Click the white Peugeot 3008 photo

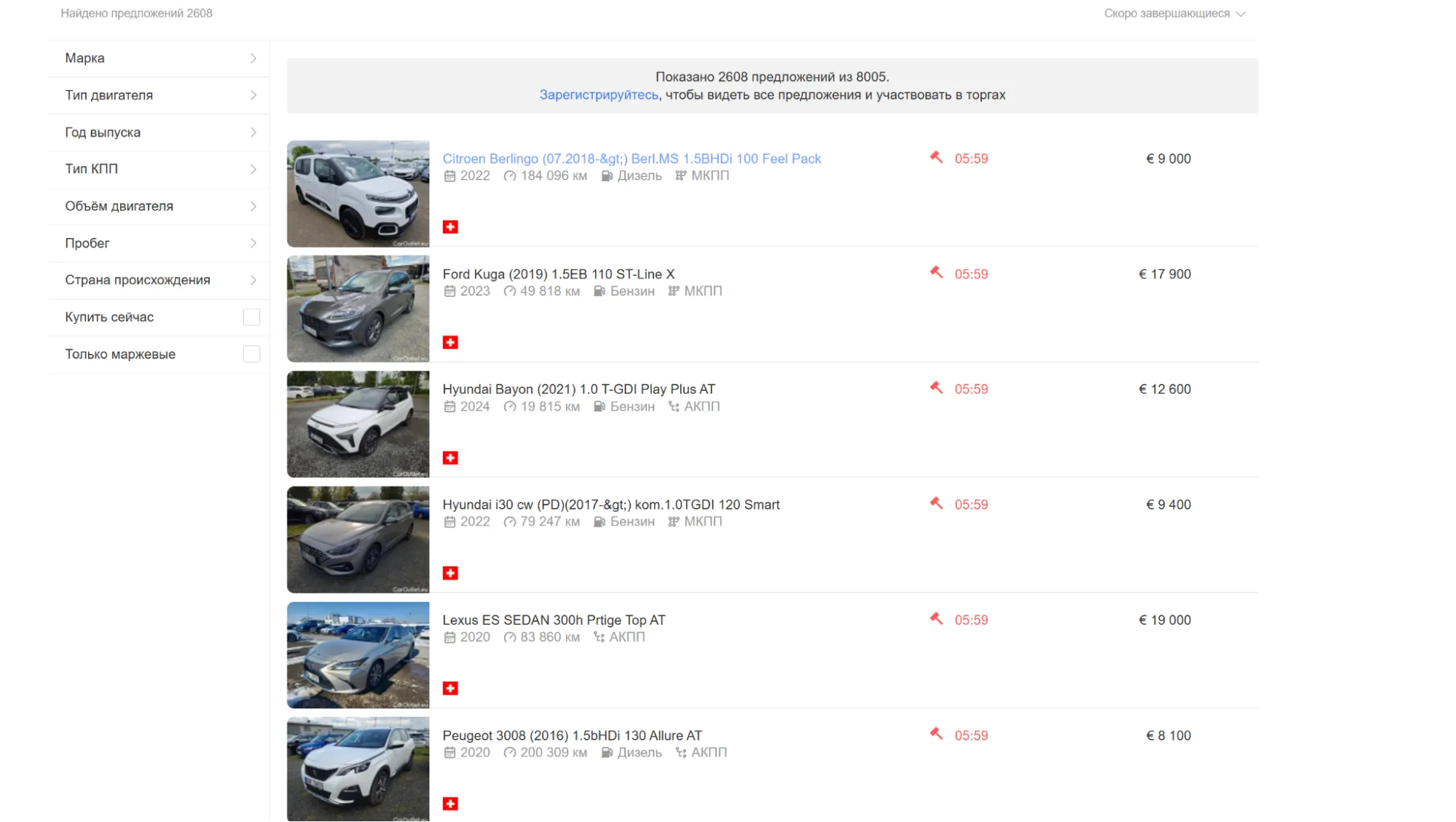click(x=358, y=770)
